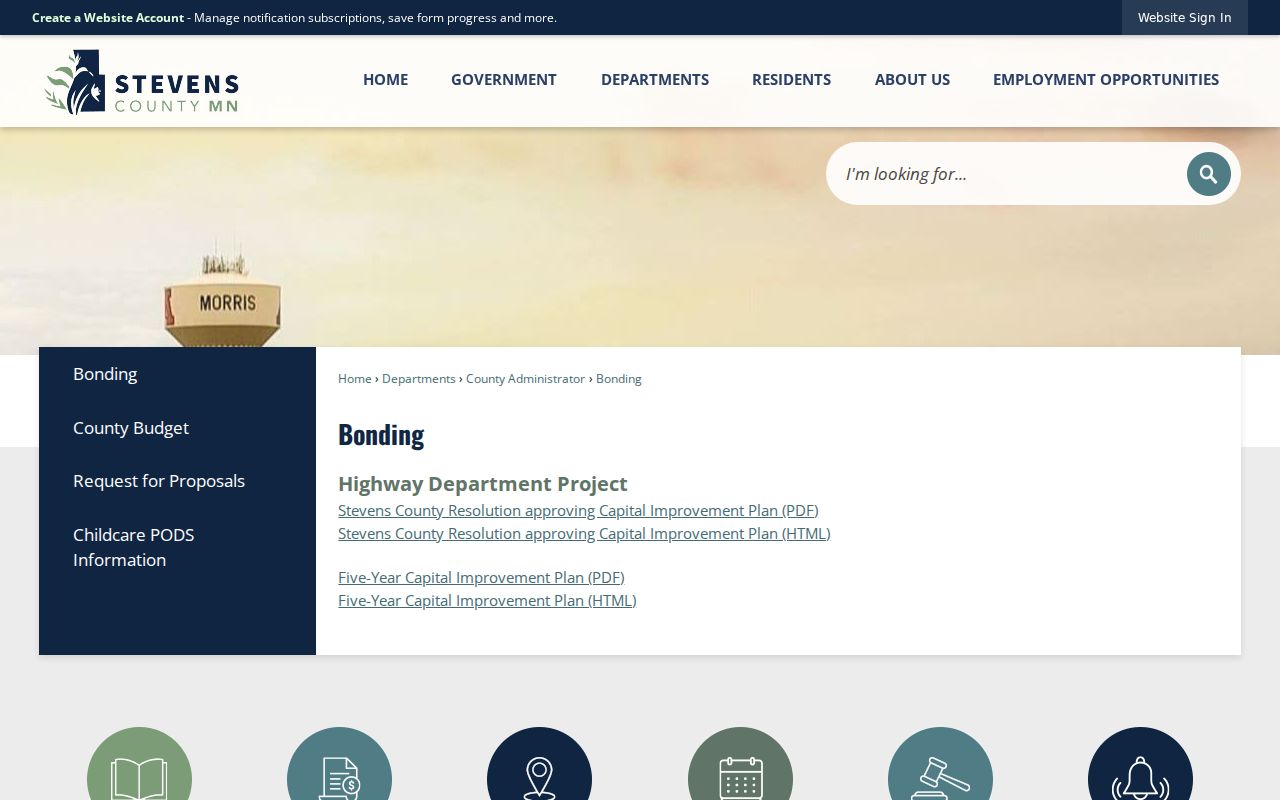Open EMPLOYMENT OPPORTUNITIES menu
This screenshot has width=1280, height=800.
1106,80
